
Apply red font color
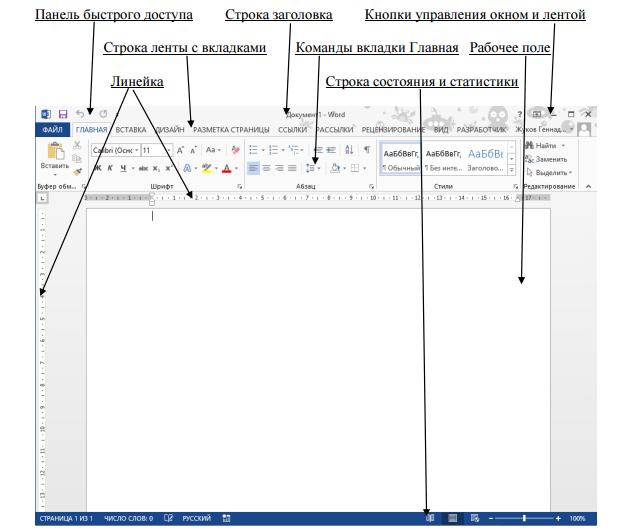(227, 168)
